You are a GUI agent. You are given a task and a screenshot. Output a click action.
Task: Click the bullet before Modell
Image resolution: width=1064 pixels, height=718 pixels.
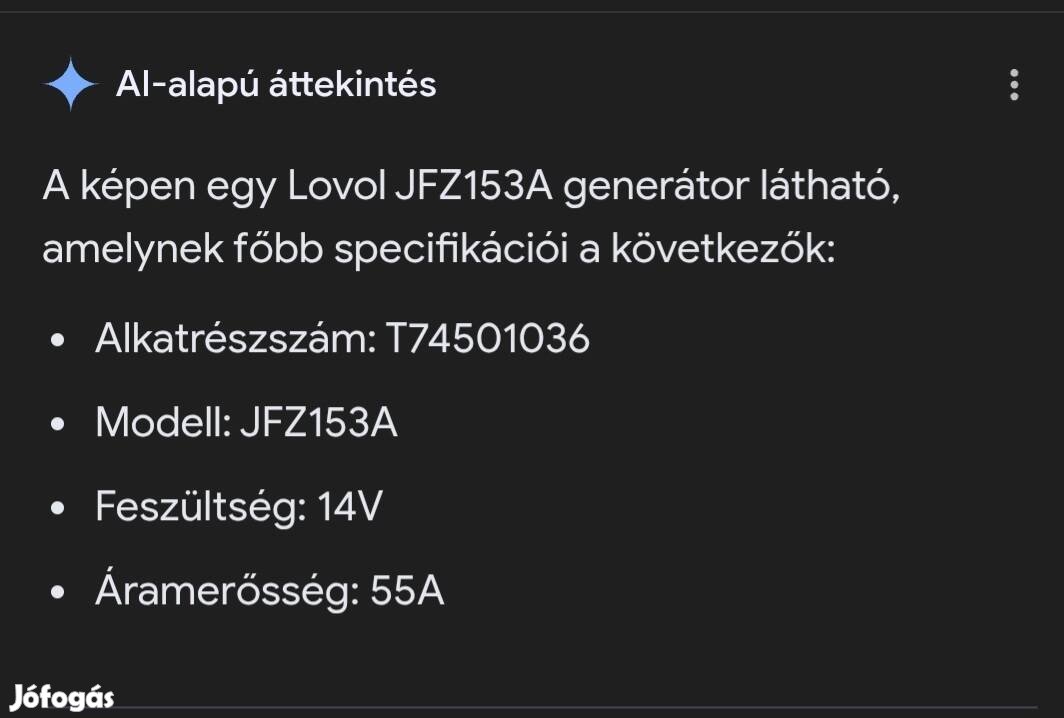pyautogui.click(x=58, y=425)
